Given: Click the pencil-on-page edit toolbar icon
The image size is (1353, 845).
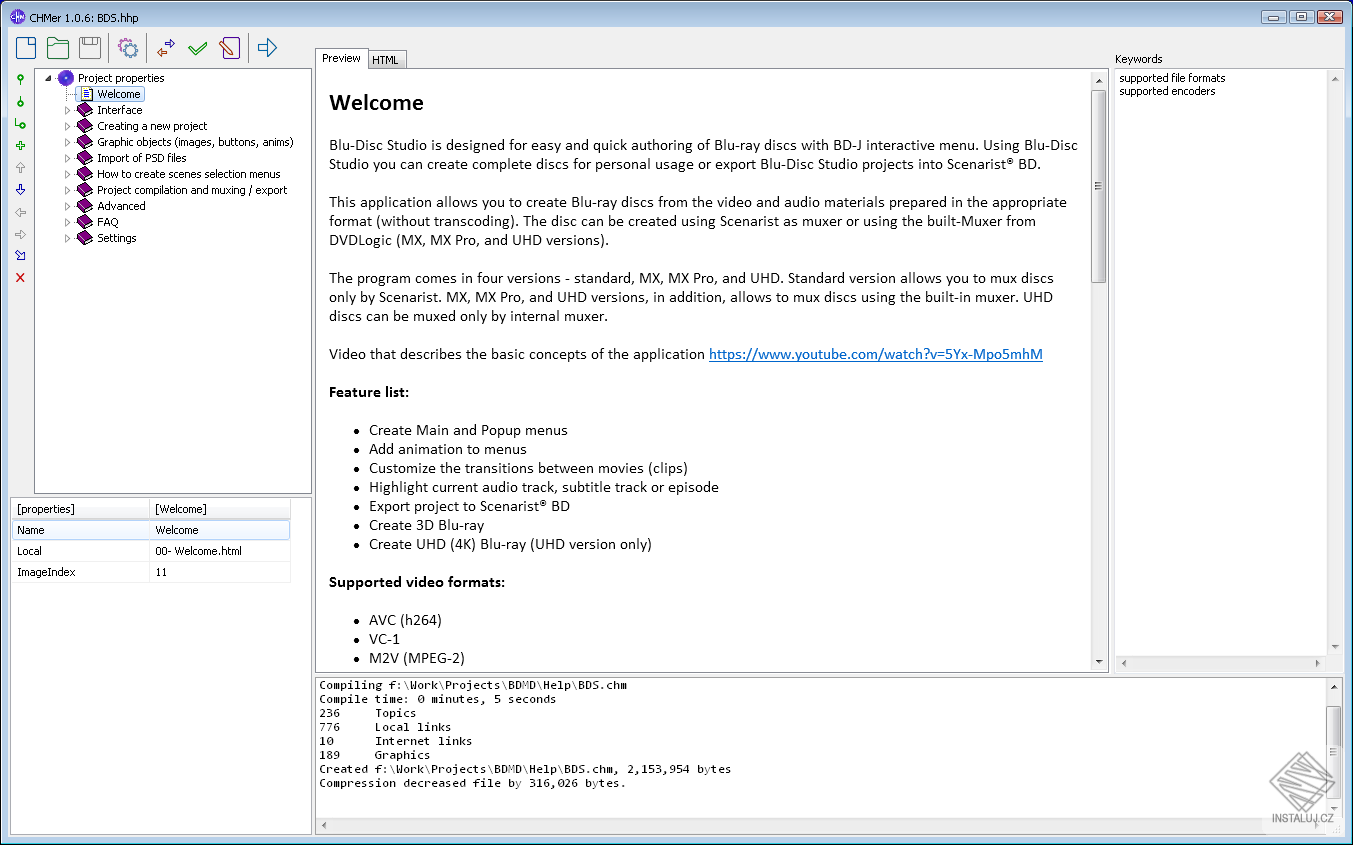Looking at the screenshot, I should [x=230, y=47].
